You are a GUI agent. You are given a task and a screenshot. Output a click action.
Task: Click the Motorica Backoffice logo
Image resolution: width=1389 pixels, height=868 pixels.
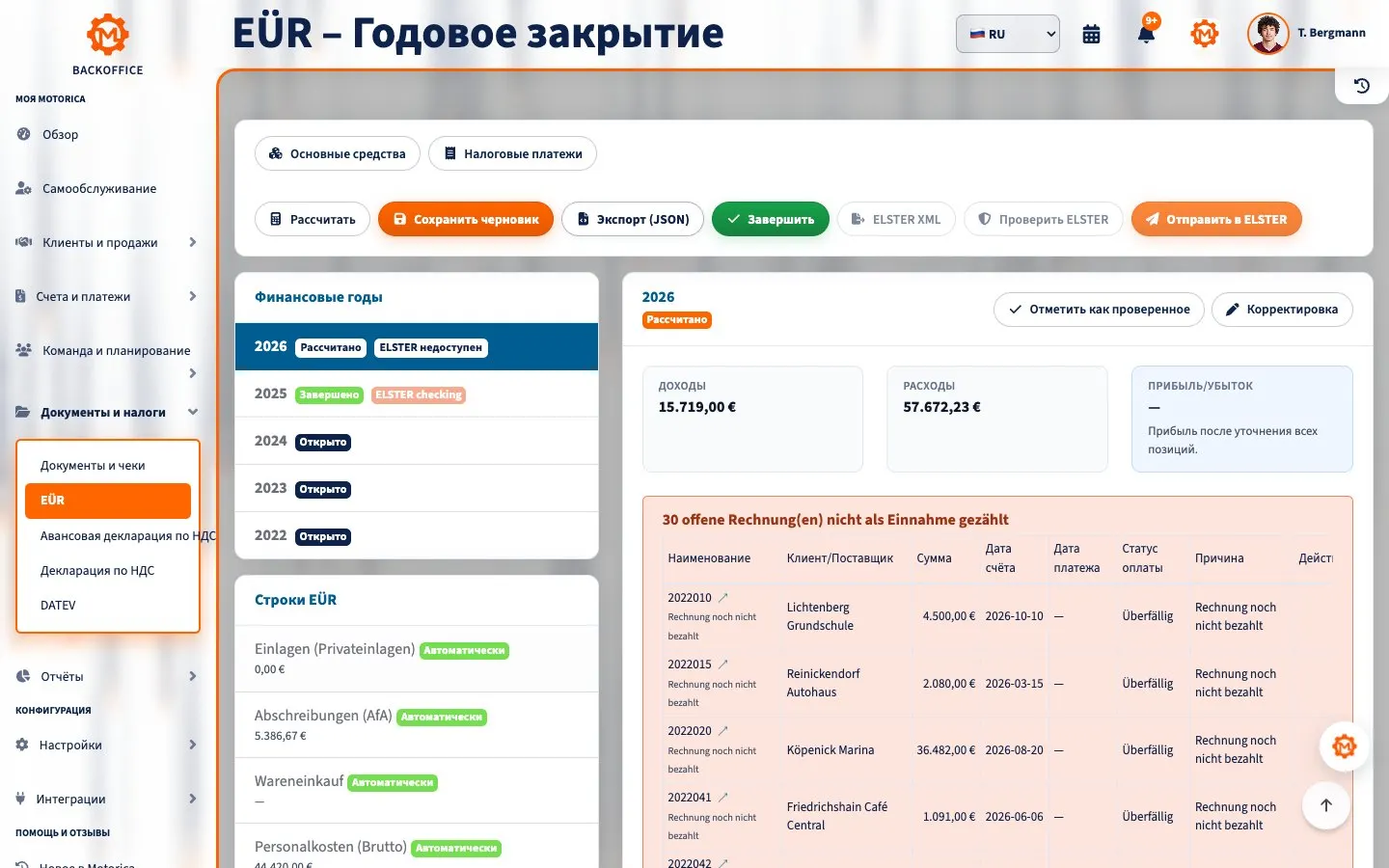click(x=108, y=44)
